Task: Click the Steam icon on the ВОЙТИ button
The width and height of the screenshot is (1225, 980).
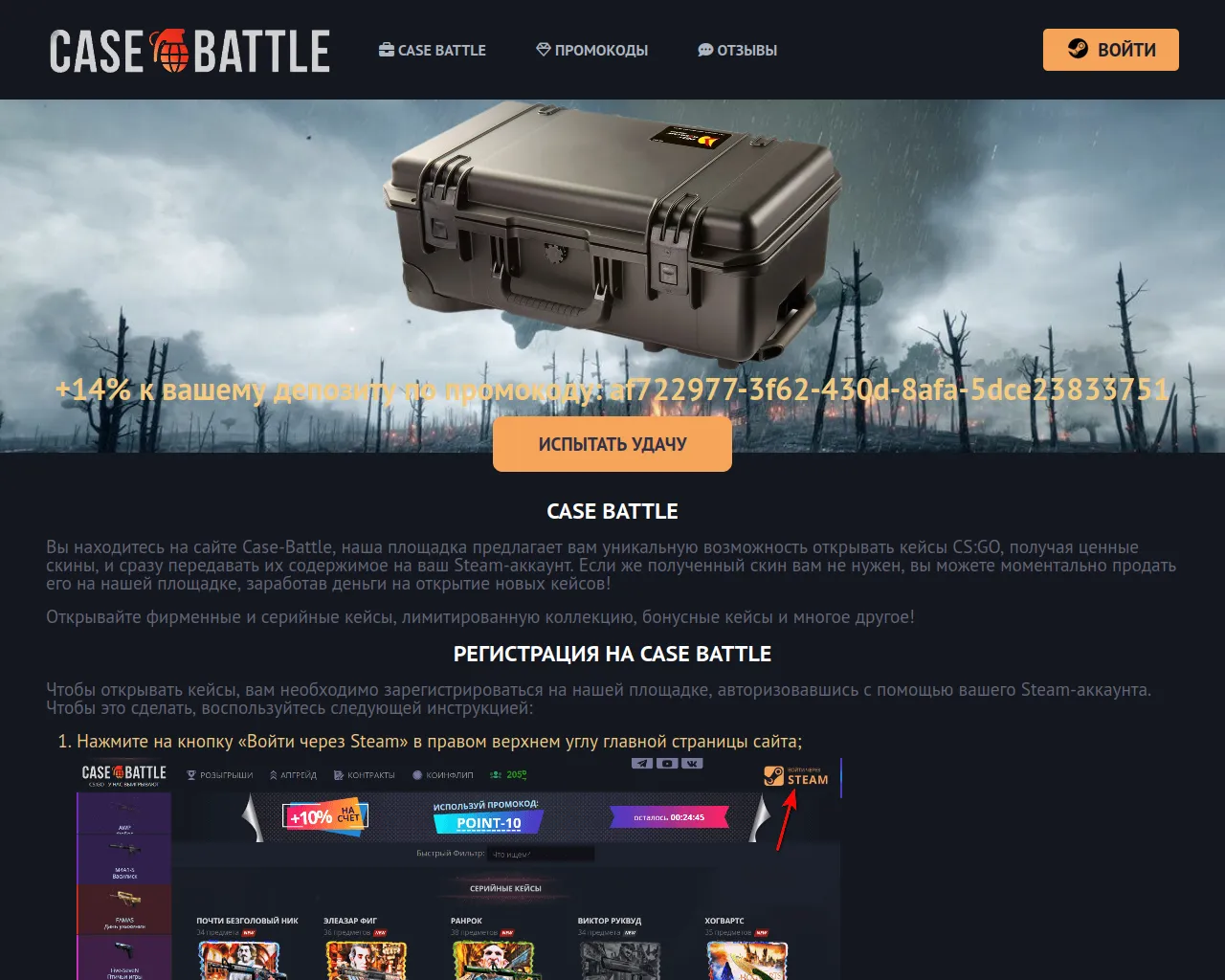Action: pos(1078,49)
